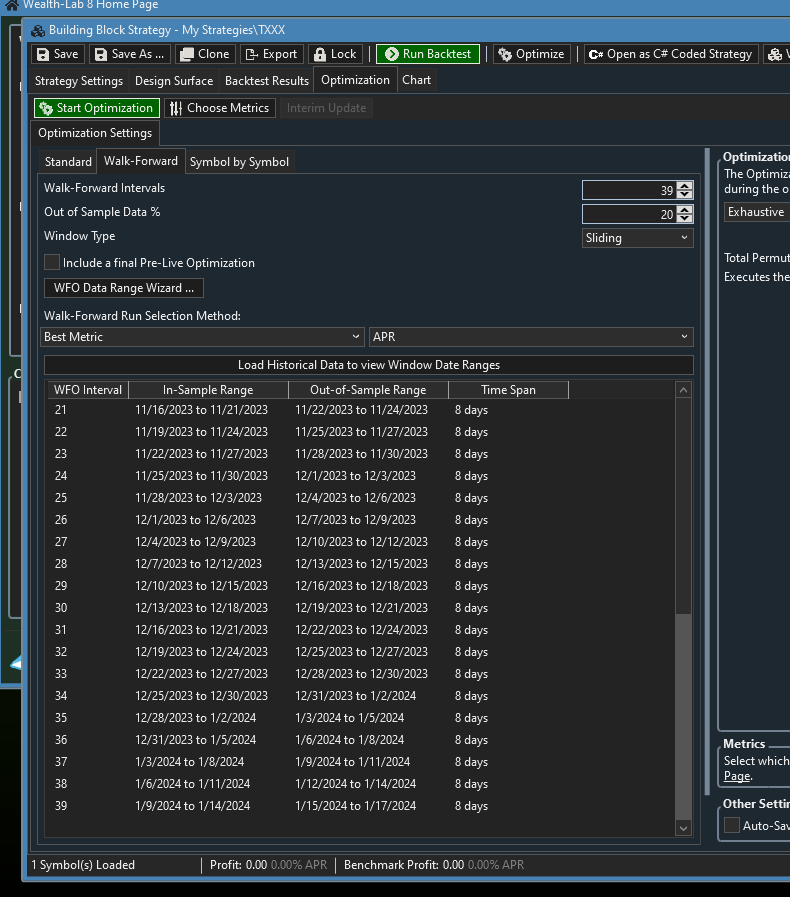Select the Symbol by Symbol tab

pos(239,162)
